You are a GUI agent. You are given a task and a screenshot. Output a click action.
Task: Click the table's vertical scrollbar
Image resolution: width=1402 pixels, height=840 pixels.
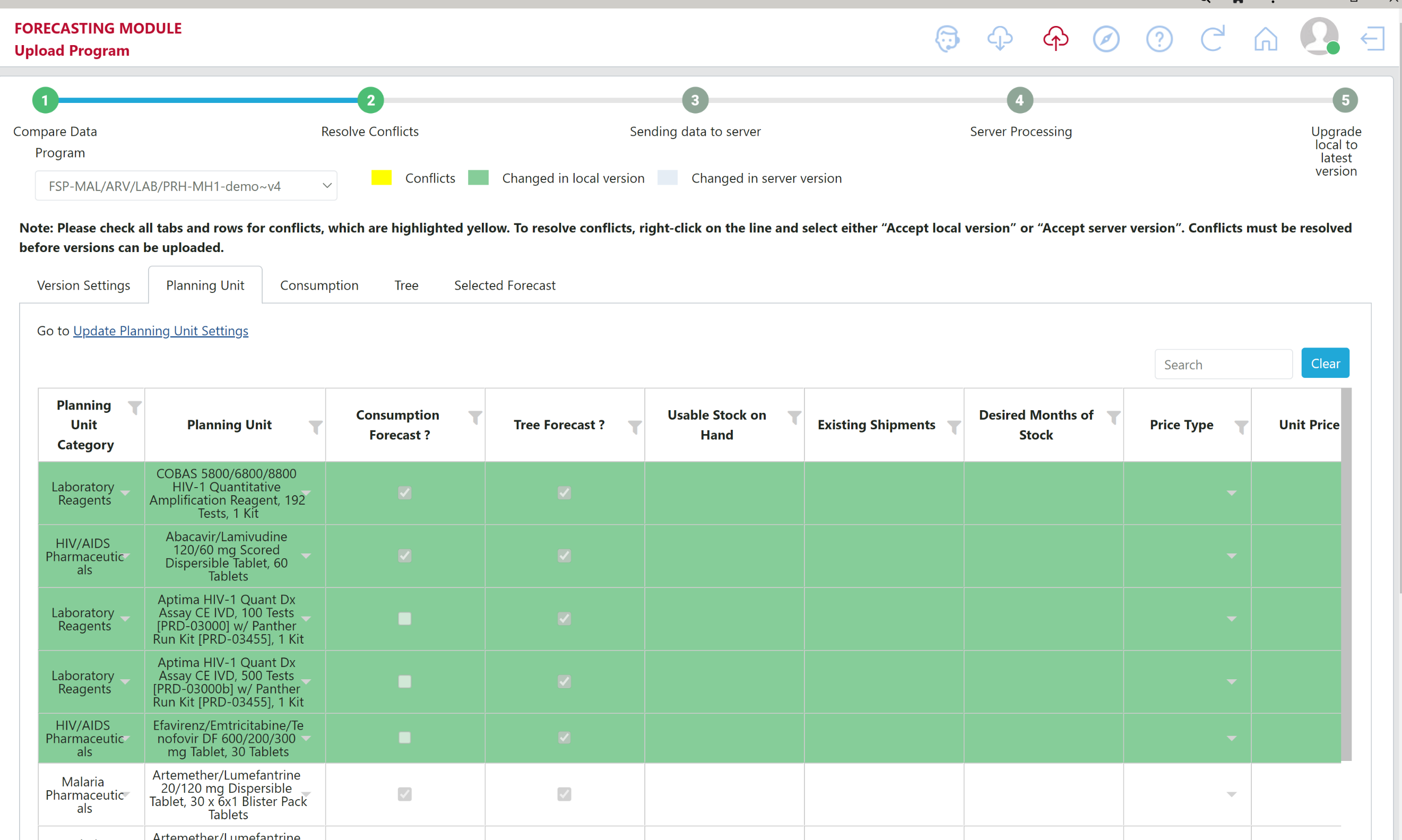pyautogui.click(x=1346, y=575)
